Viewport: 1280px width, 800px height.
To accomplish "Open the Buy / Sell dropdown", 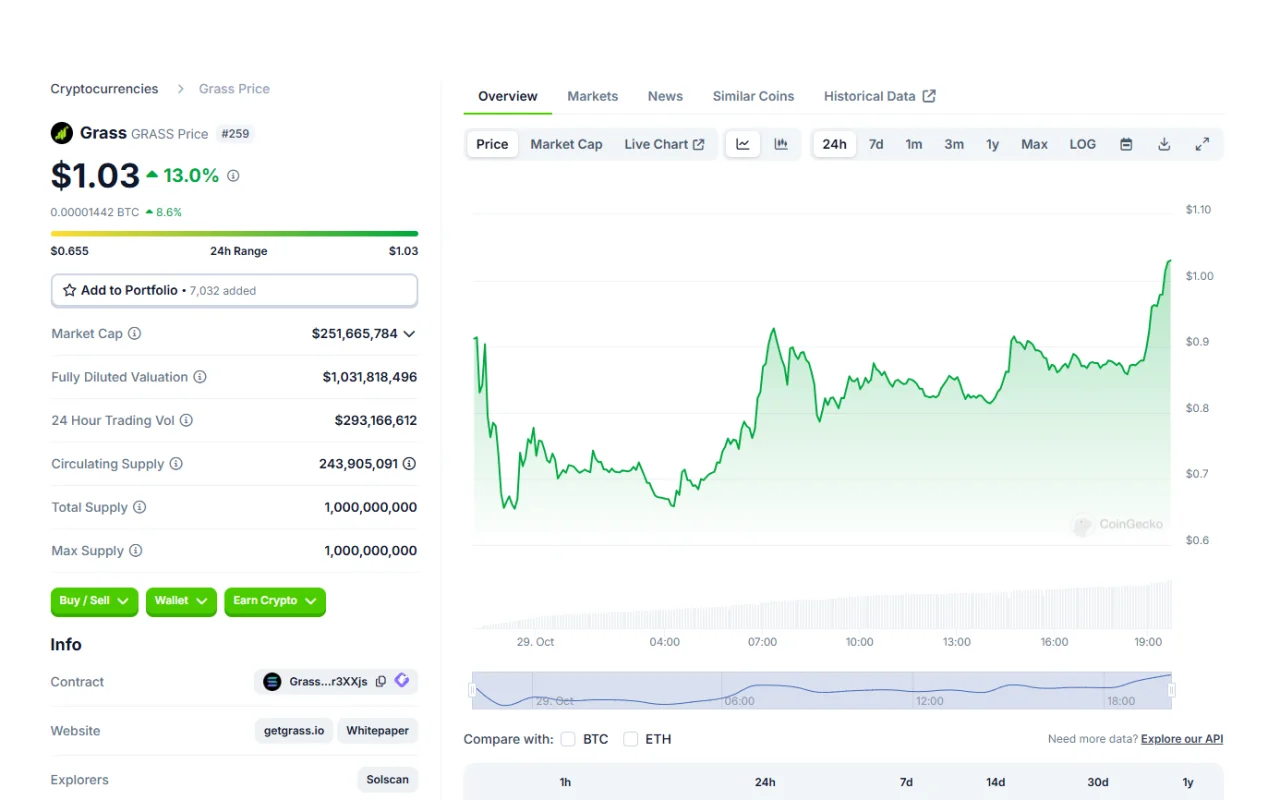I will click(94, 601).
